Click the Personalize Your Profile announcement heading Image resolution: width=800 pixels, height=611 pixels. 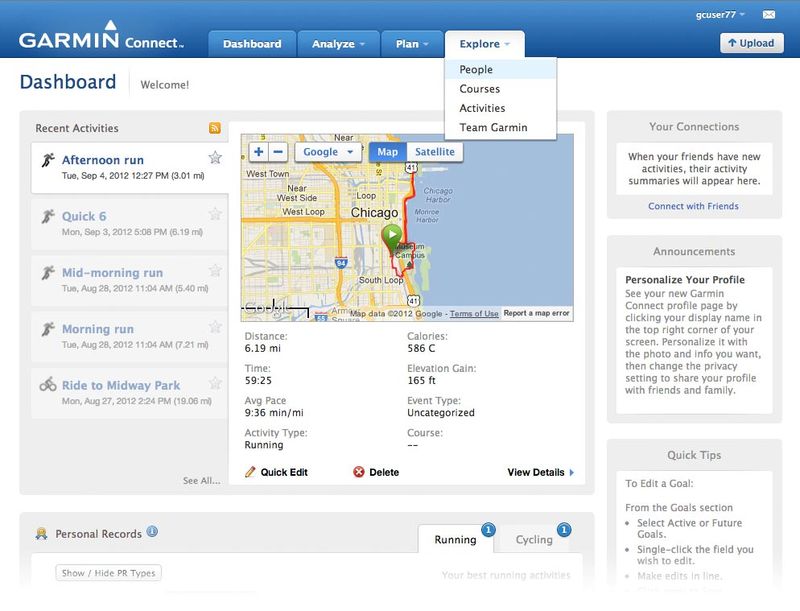(x=685, y=279)
